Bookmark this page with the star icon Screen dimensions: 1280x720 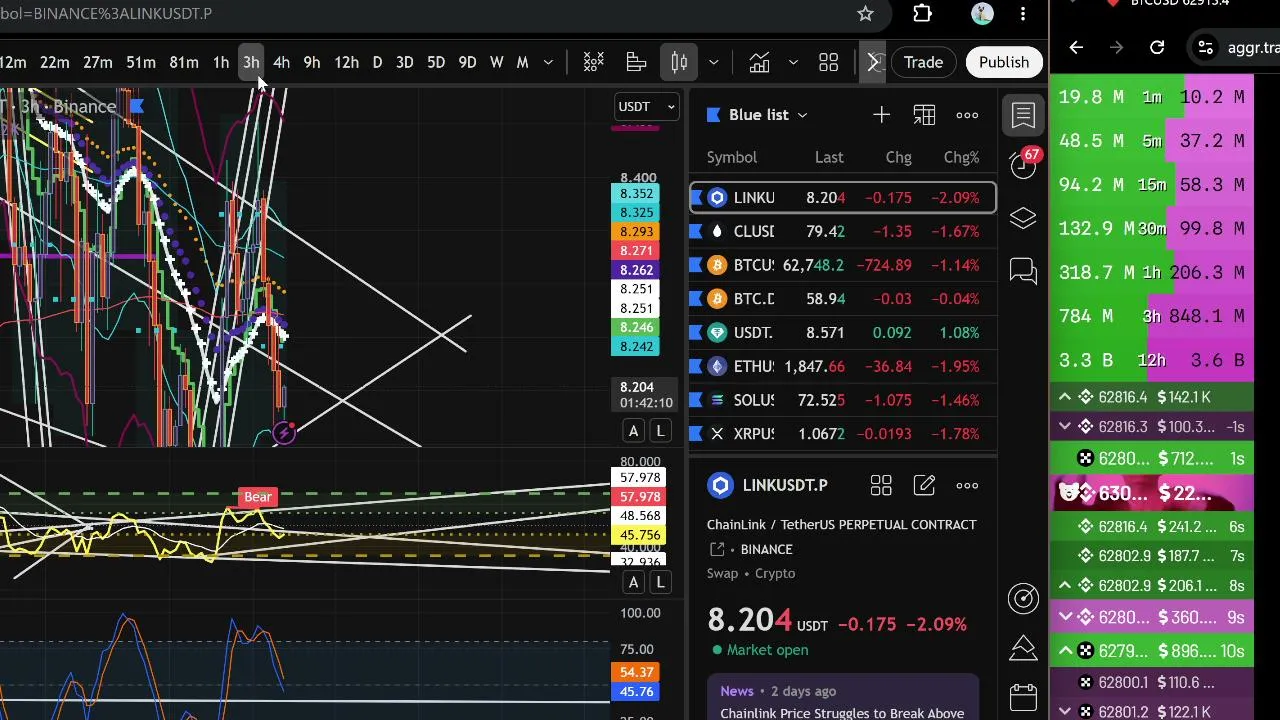(x=866, y=14)
